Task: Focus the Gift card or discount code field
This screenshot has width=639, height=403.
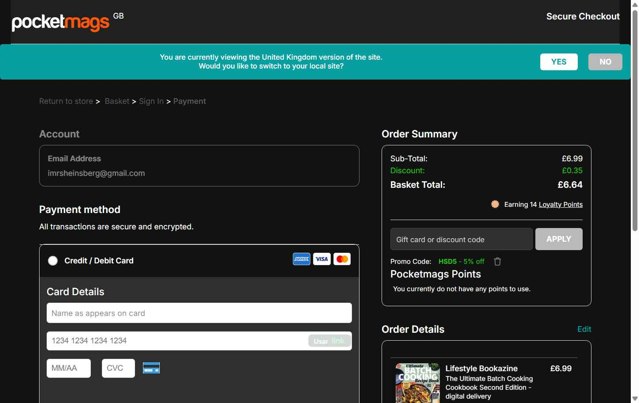Action: click(461, 239)
